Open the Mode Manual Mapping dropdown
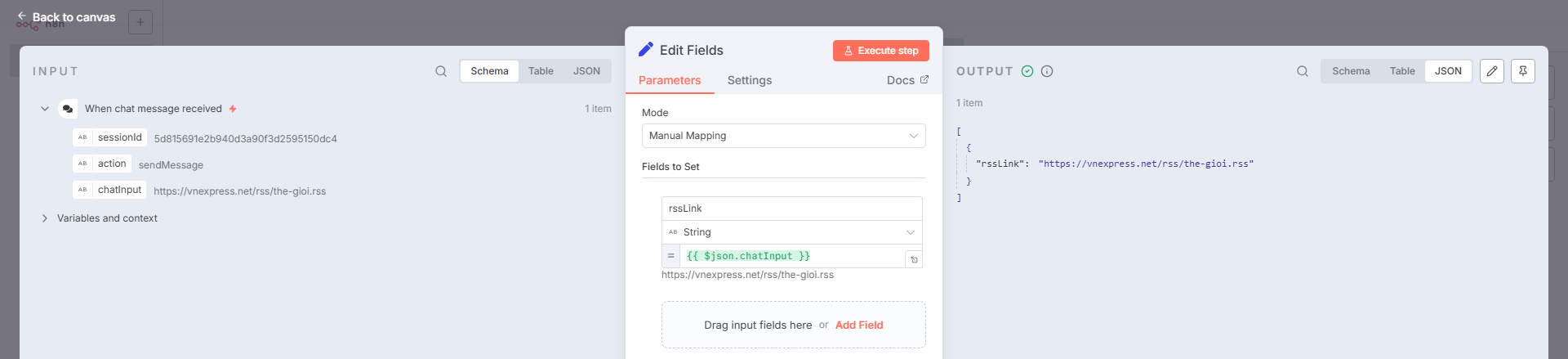This screenshot has width=1568, height=359. pyautogui.click(x=784, y=136)
